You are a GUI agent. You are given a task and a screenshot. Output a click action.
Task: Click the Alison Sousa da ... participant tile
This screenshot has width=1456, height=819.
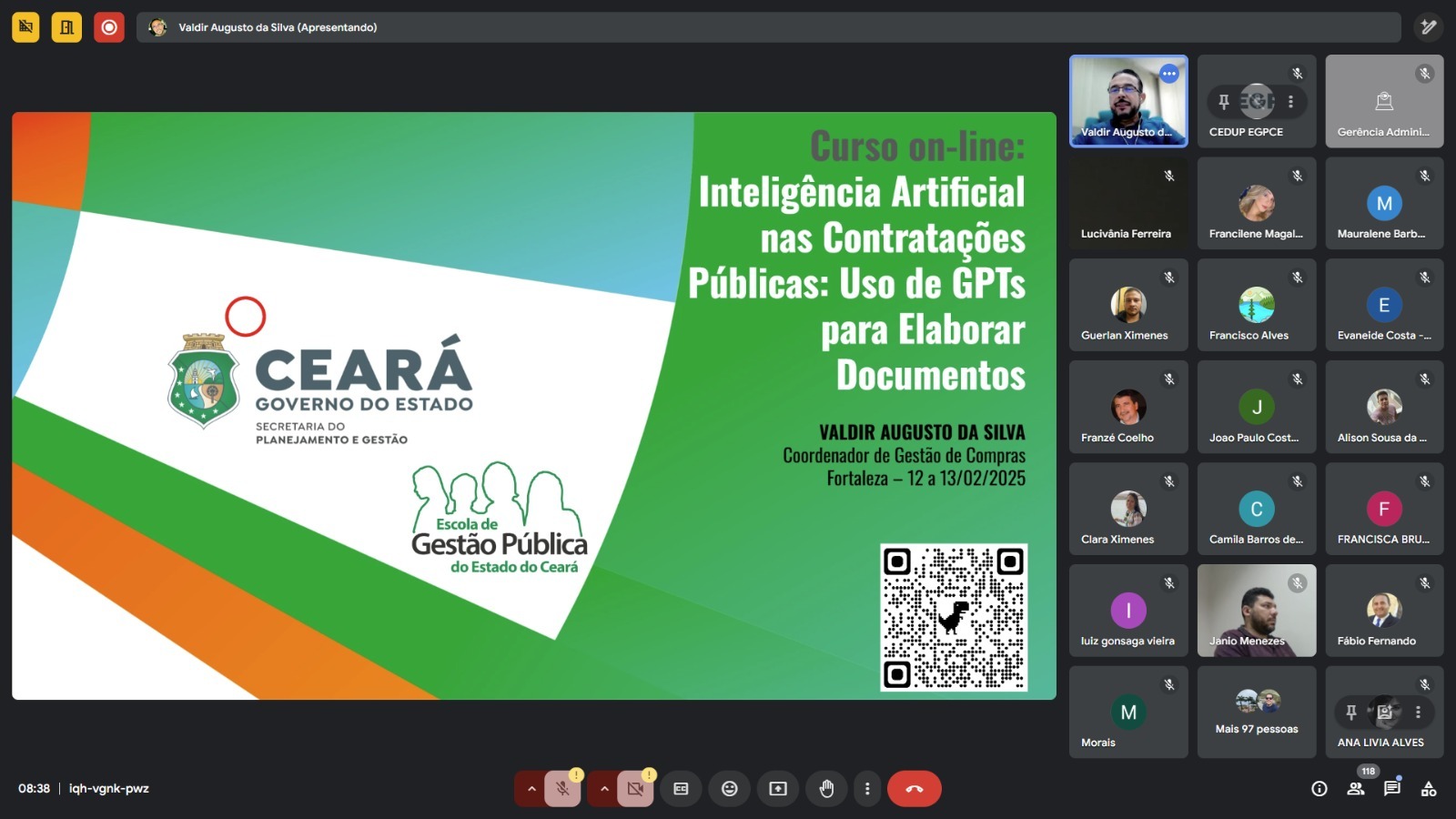[x=1384, y=407]
